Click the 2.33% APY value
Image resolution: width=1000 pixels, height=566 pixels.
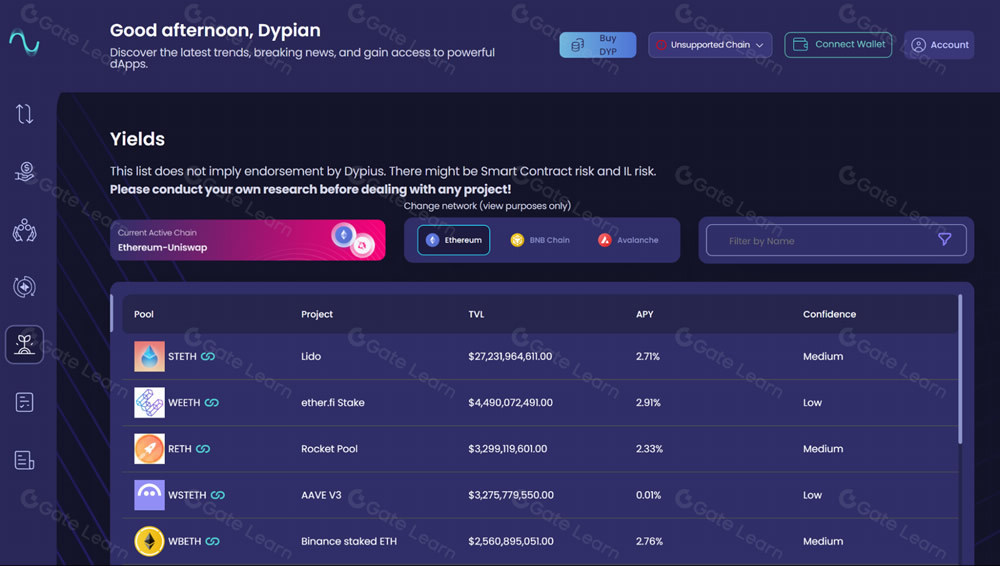coord(649,449)
